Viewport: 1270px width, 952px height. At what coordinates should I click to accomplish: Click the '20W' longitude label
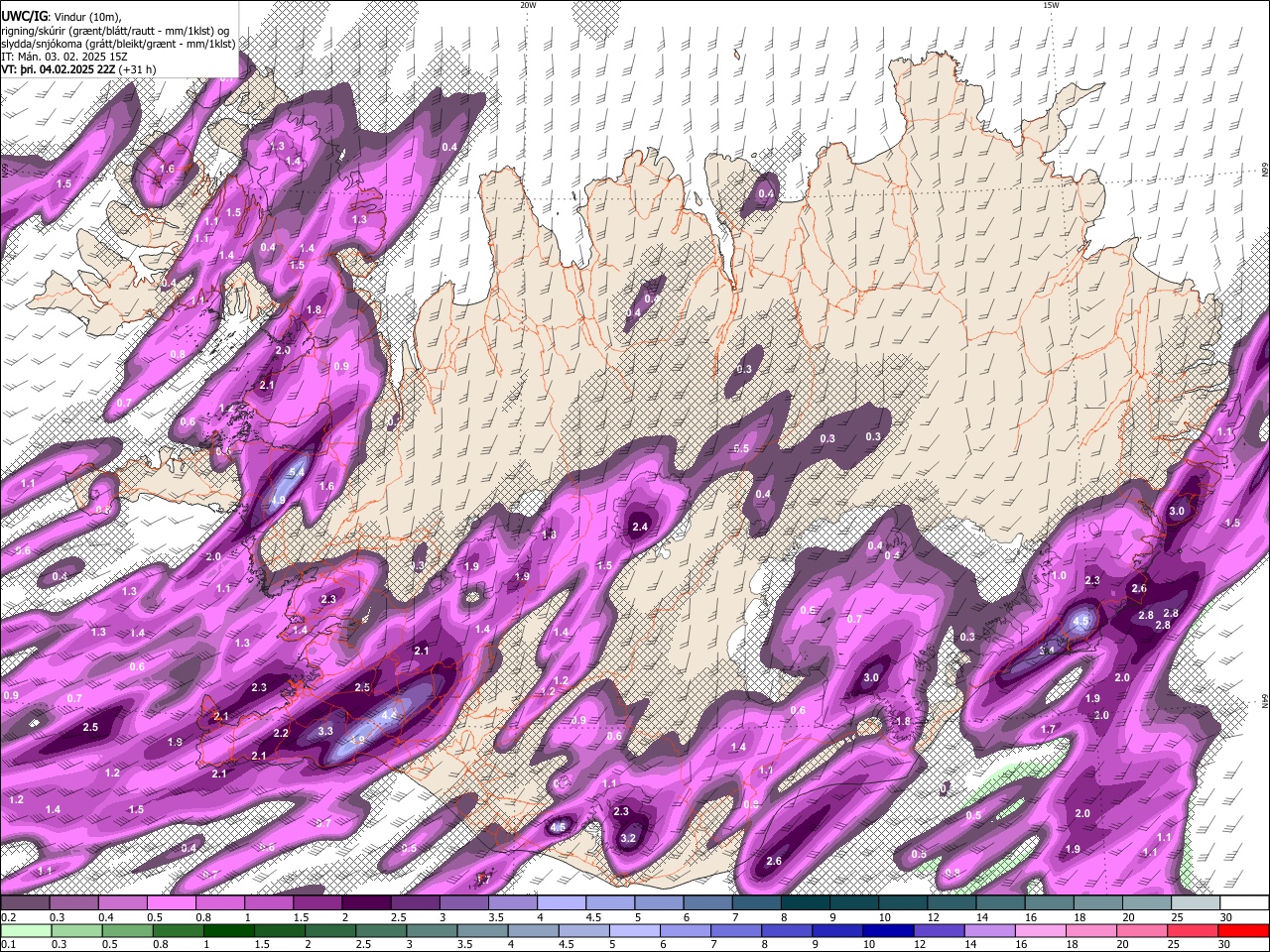(528, 5)
